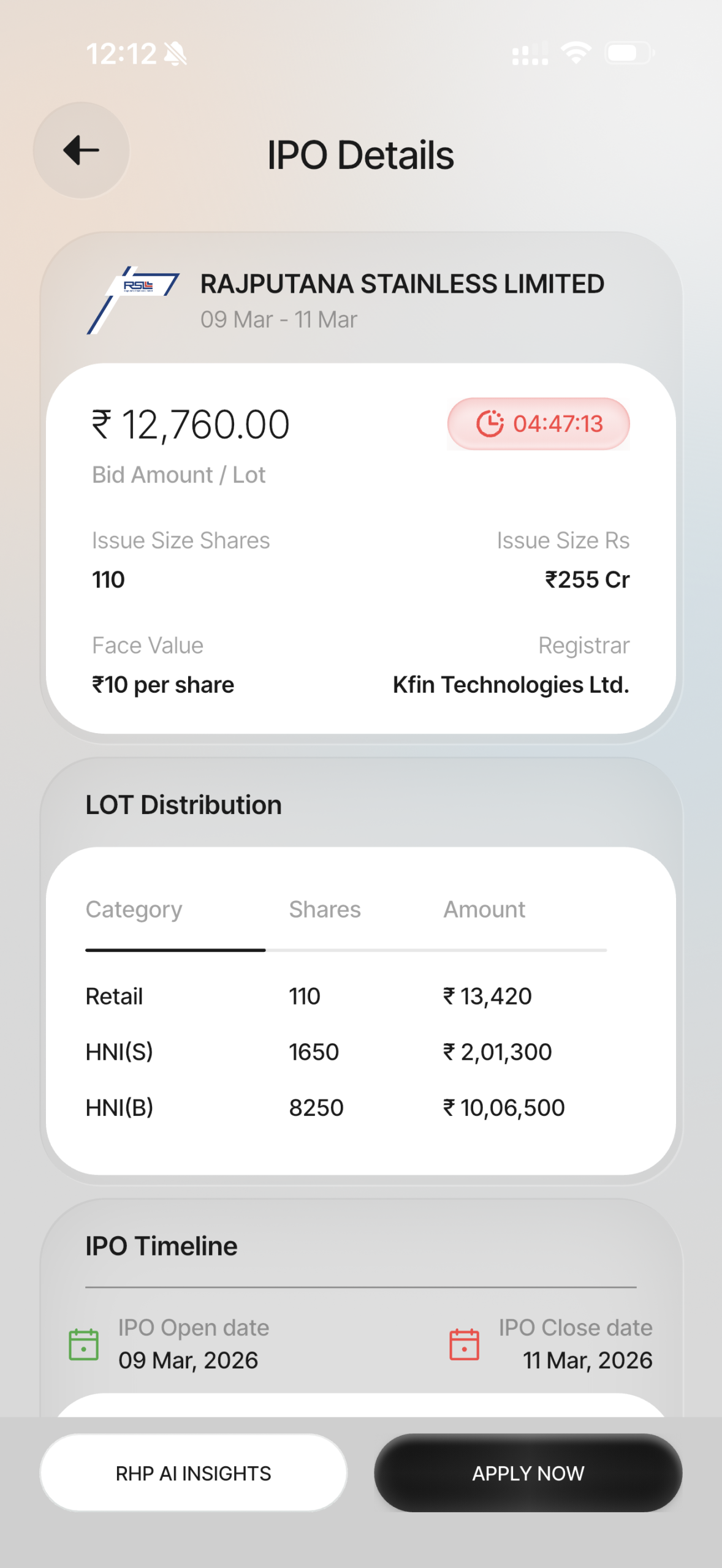Tap the muted notification bell icon
The image size is (722, 1568).
pos(176,54)
